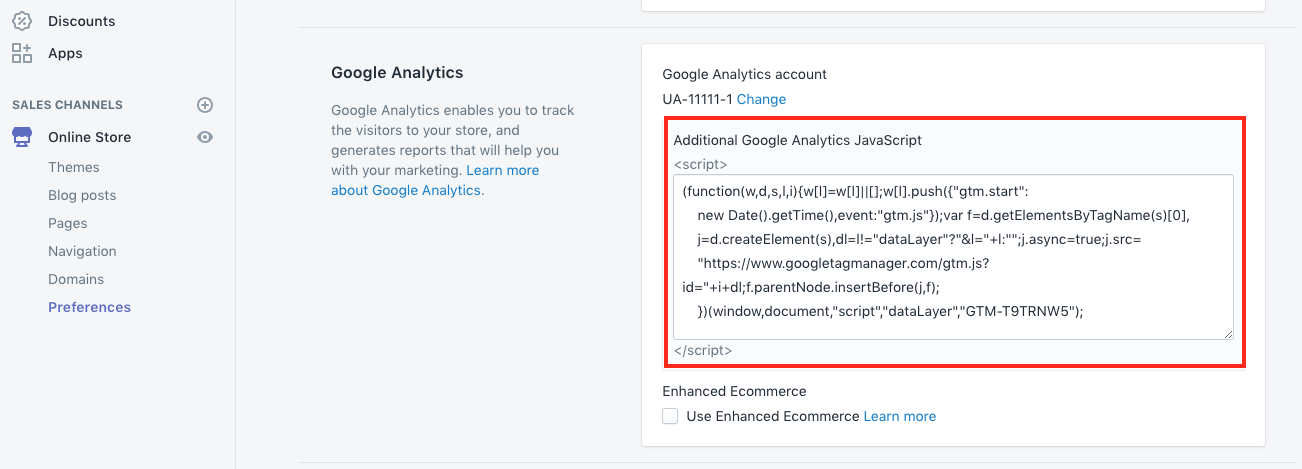The height and width of the screenshot is (469, 1302).
Task: Open Blog posts page
Action: 82,195
